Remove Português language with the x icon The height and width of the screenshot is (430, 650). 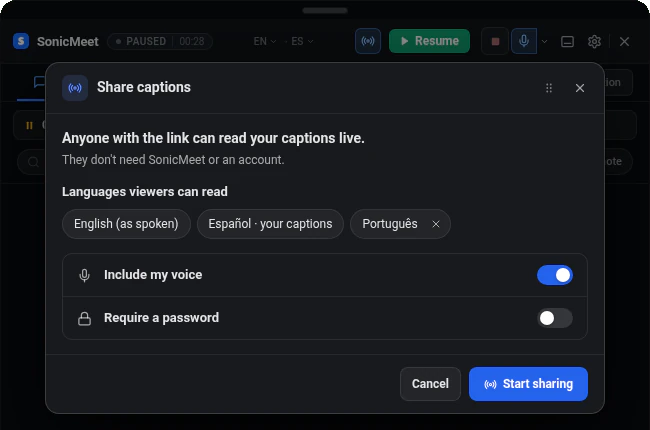coord(436,224)
